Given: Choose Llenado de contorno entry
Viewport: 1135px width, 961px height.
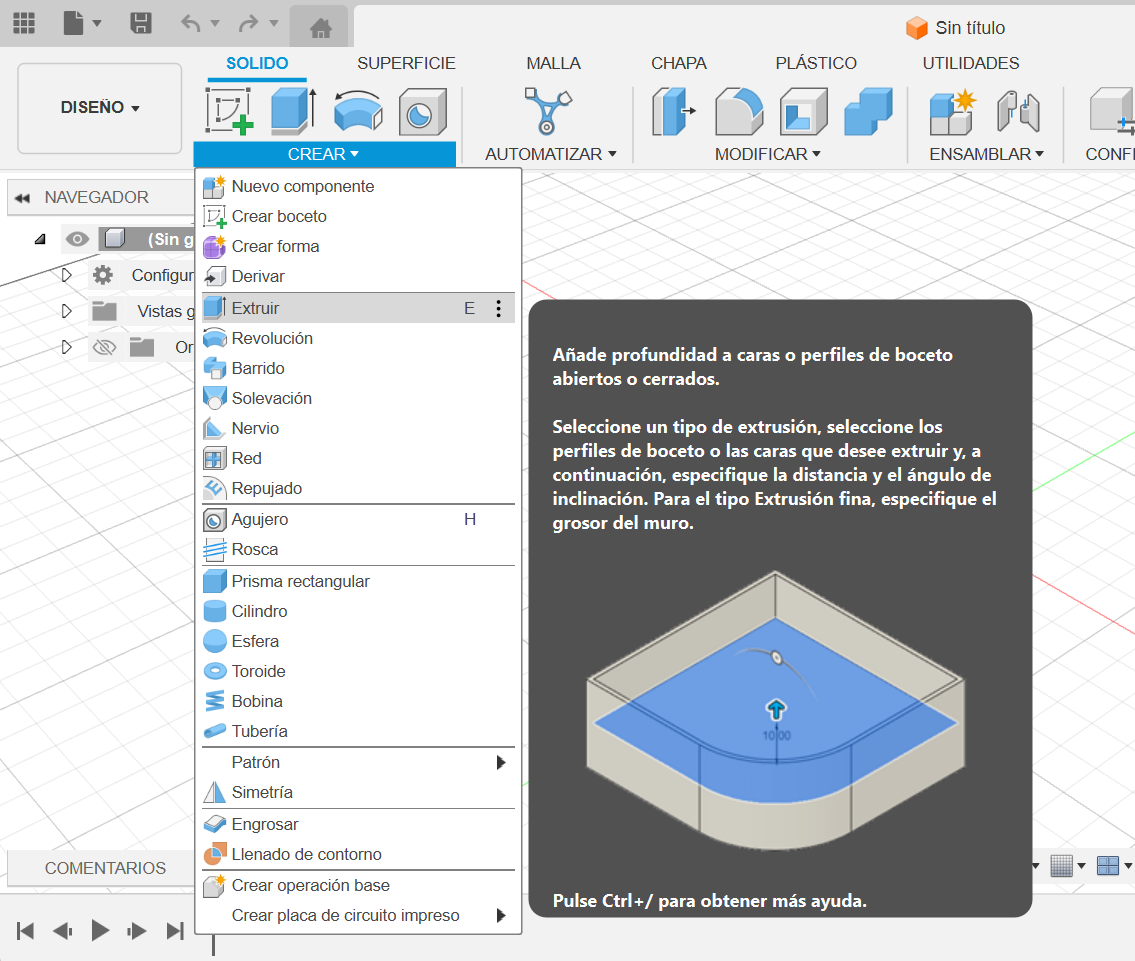Looking at the screenshot, I should pyautogui.click(x=358, y=855).
